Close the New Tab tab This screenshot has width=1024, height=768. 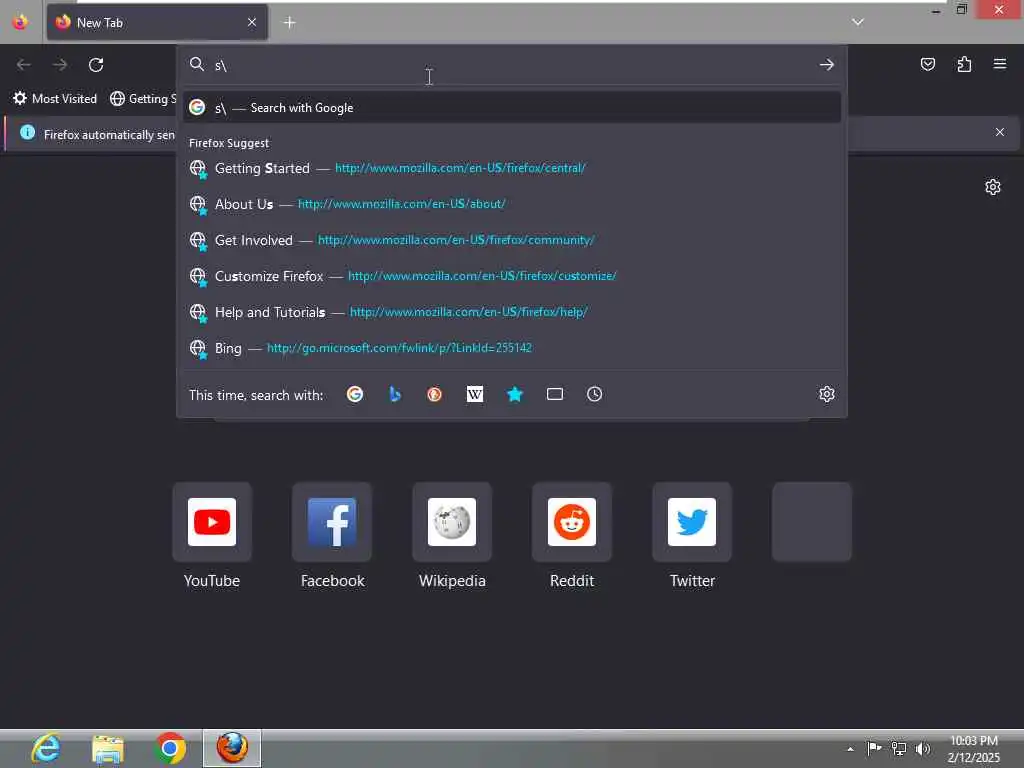coord(252,22)
